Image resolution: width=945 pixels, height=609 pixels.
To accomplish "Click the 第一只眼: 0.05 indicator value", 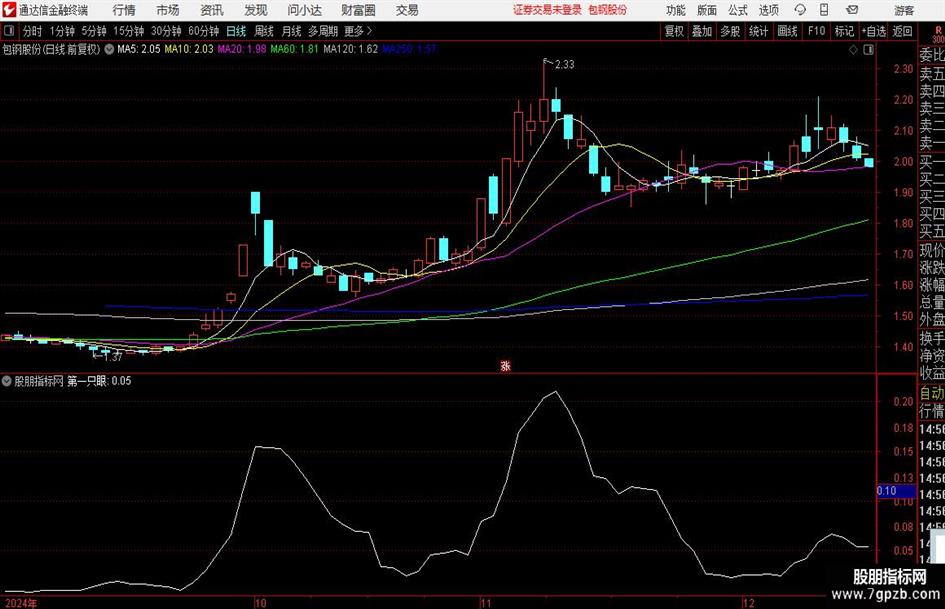I will click(x=99, y=381).
